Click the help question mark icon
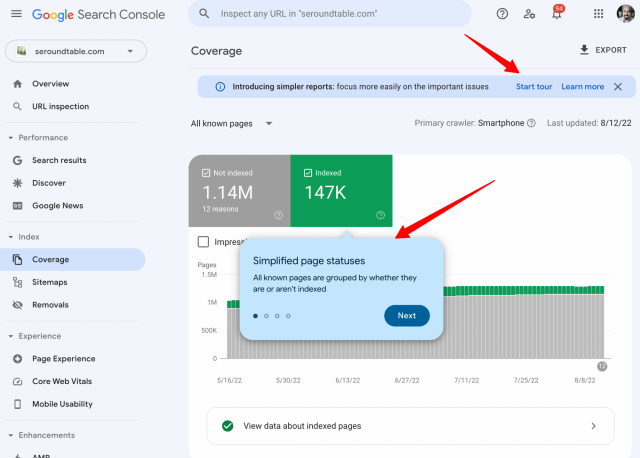The width and height of the screenshot is (640, 458). tap(502, 14)
